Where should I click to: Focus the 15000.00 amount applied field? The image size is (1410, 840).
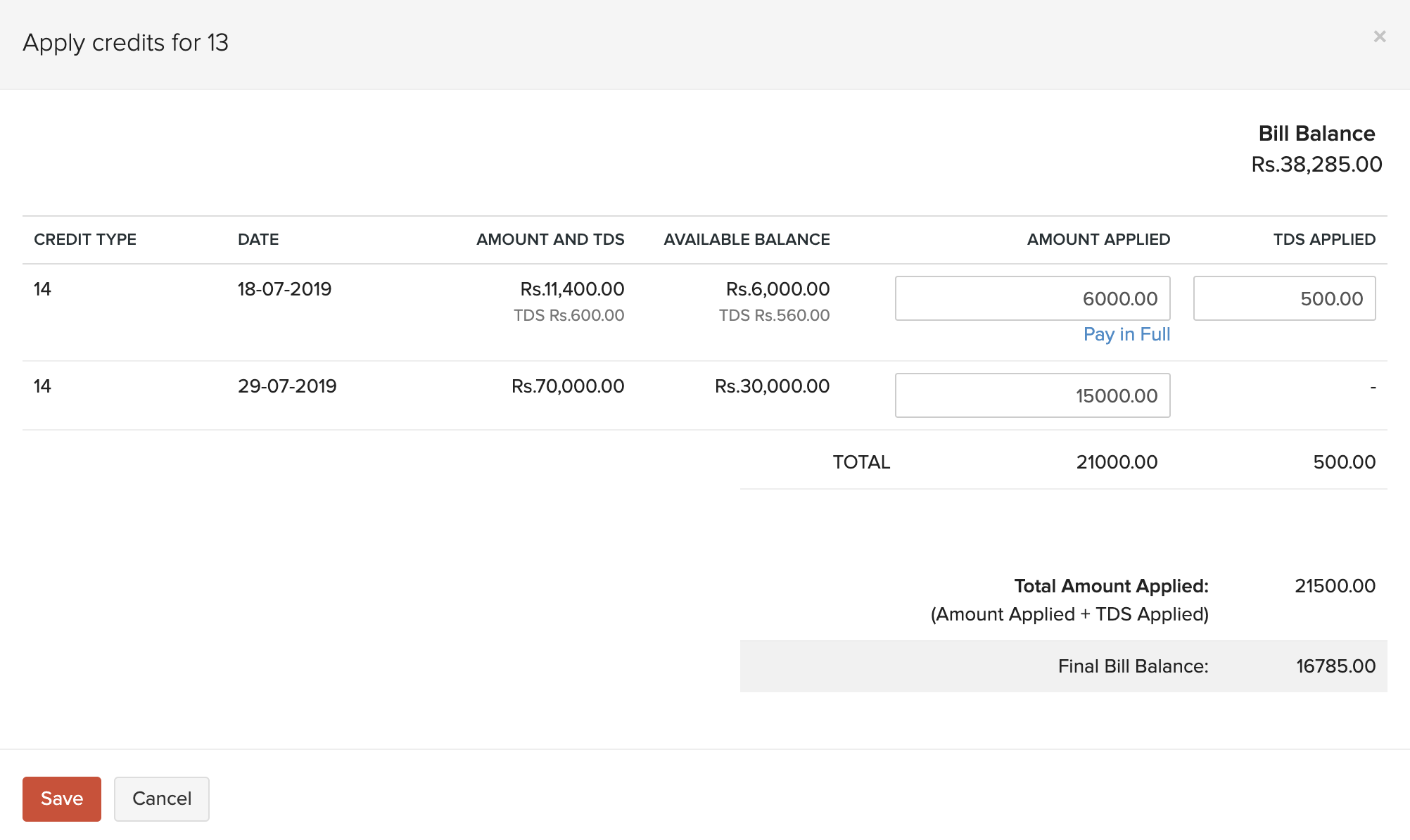click(x=1032, y=395)
